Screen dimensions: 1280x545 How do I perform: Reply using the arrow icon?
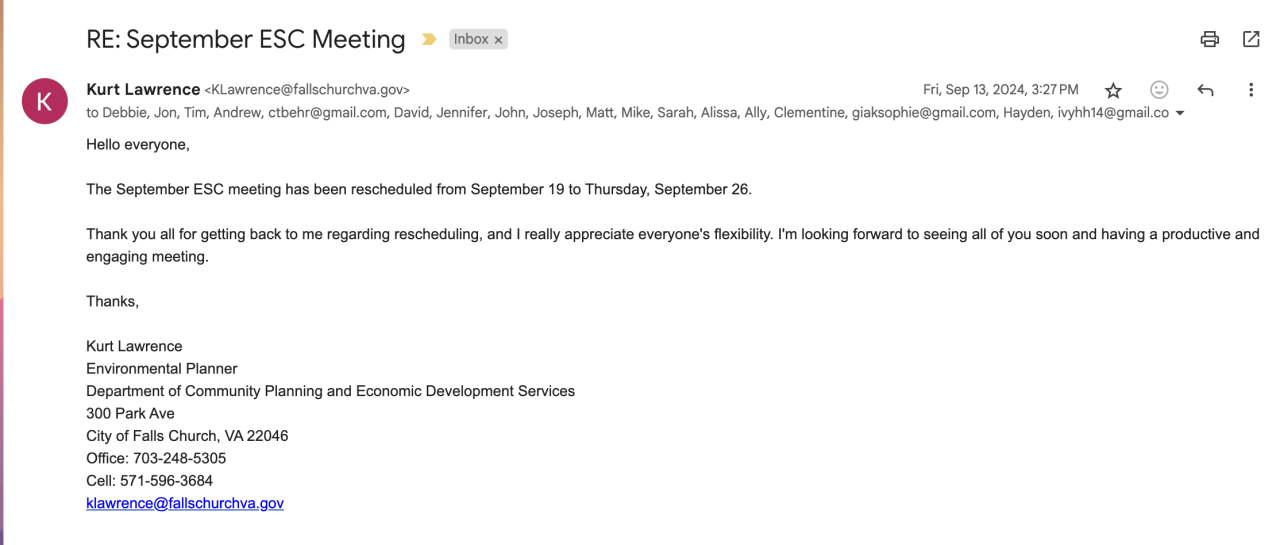1205,90
